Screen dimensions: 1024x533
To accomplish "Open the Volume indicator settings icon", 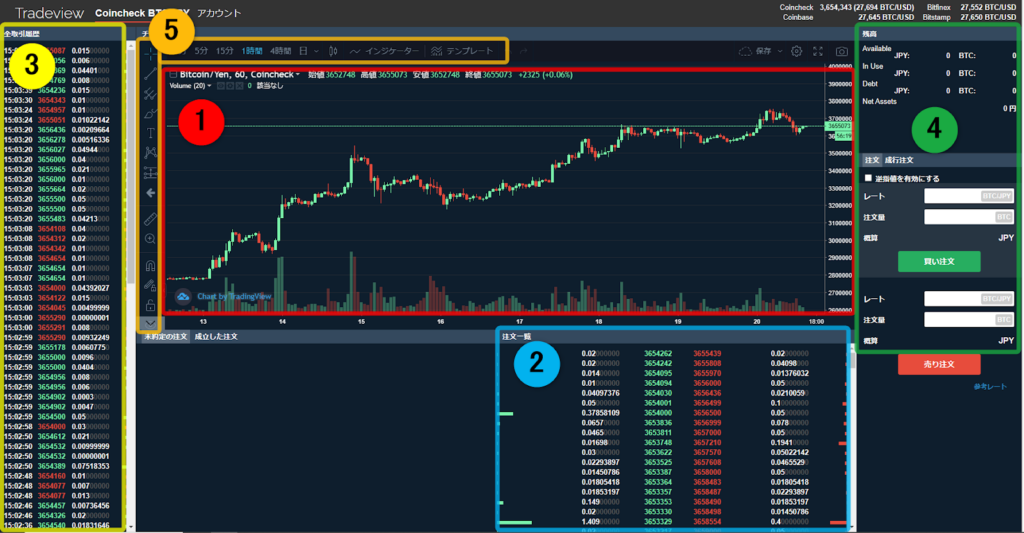I will [230, 86].
